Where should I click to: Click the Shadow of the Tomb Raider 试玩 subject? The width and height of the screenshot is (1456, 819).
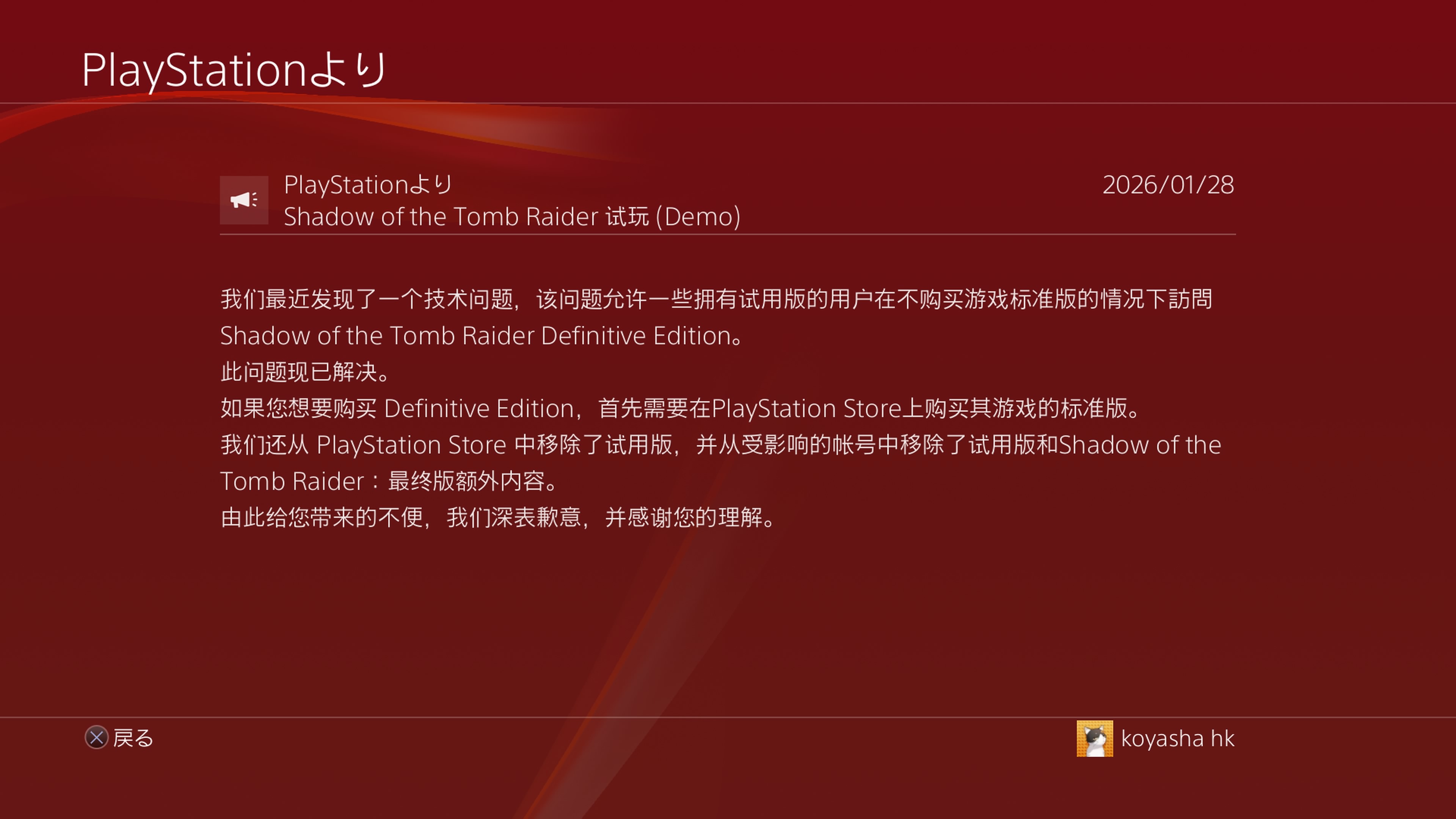512,217
